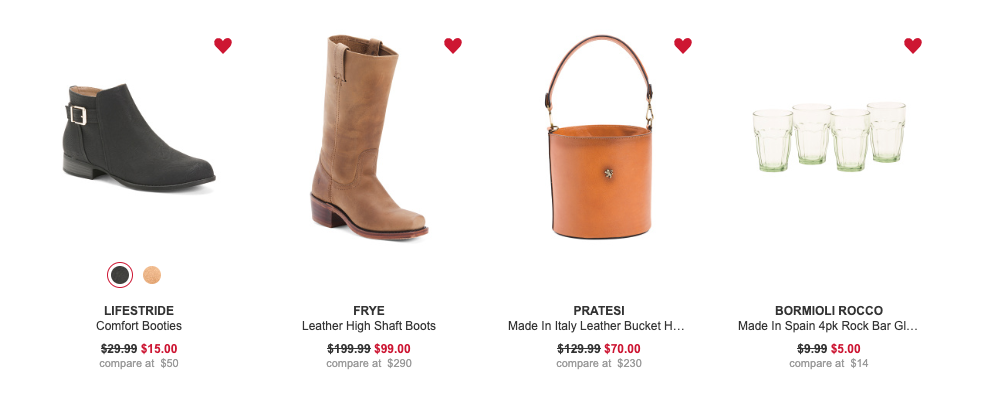
Task: Click BORMIOLI ROCCO brand name
Action: 829,311
